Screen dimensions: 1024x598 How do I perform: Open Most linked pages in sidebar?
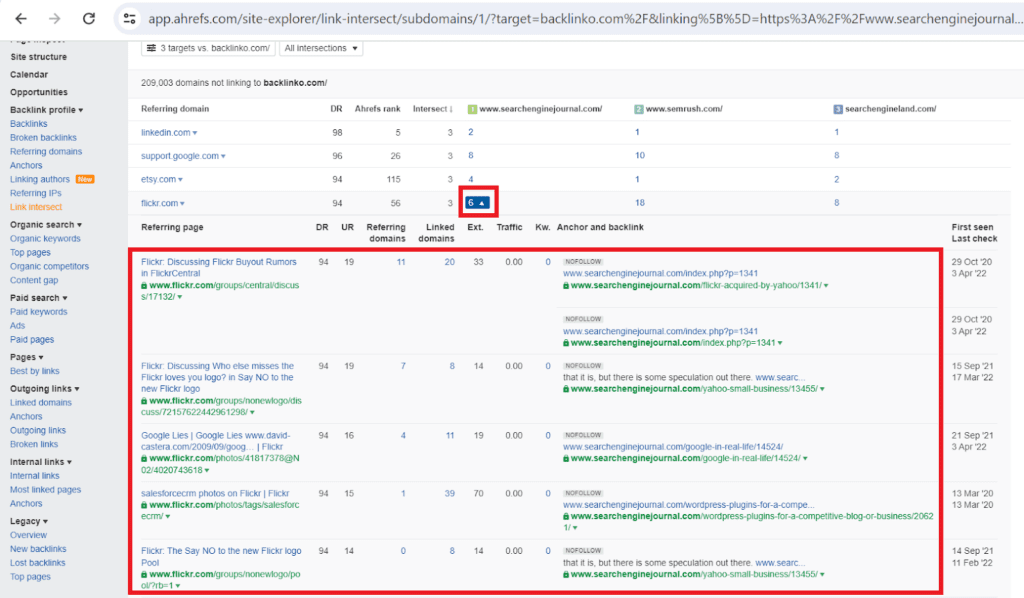tap(46, 490)
